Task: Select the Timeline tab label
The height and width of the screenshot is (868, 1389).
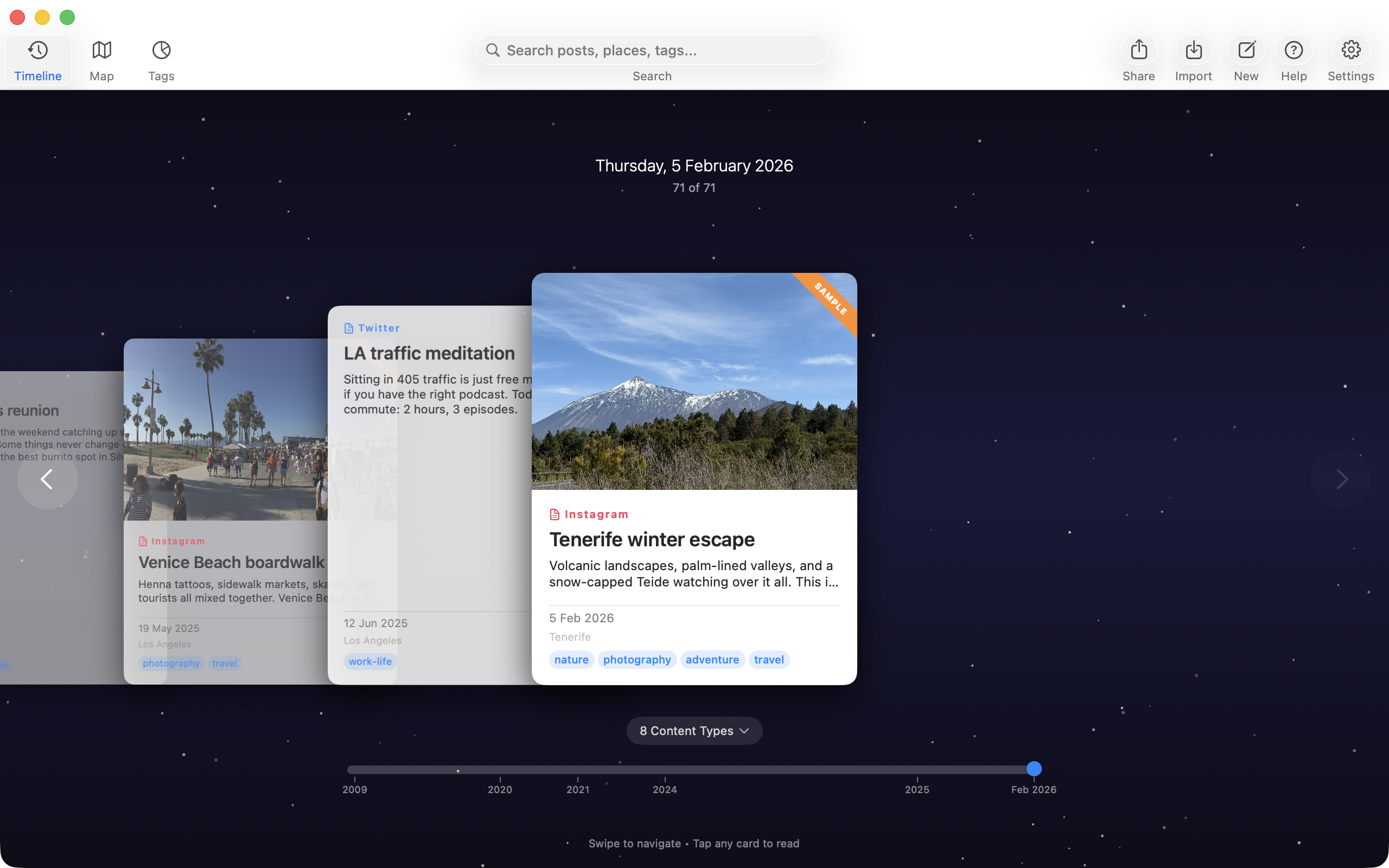Action: pyautogui.click(x=37, y=75)
